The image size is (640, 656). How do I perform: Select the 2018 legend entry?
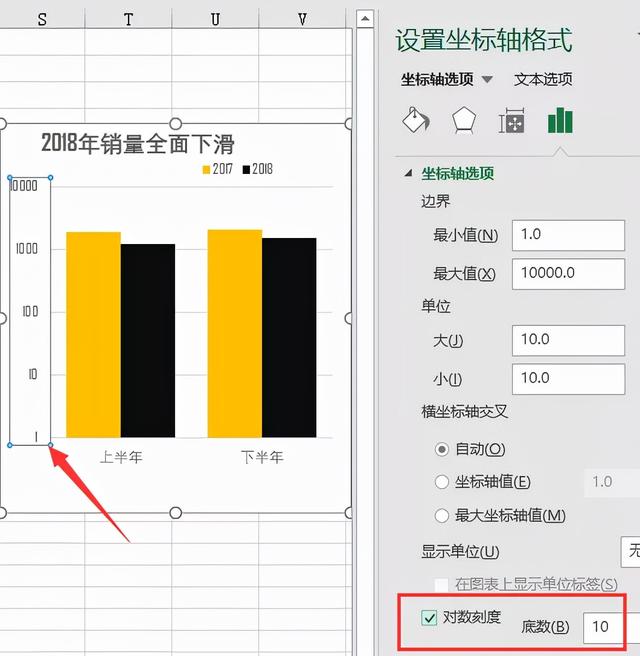coord(257,169)
